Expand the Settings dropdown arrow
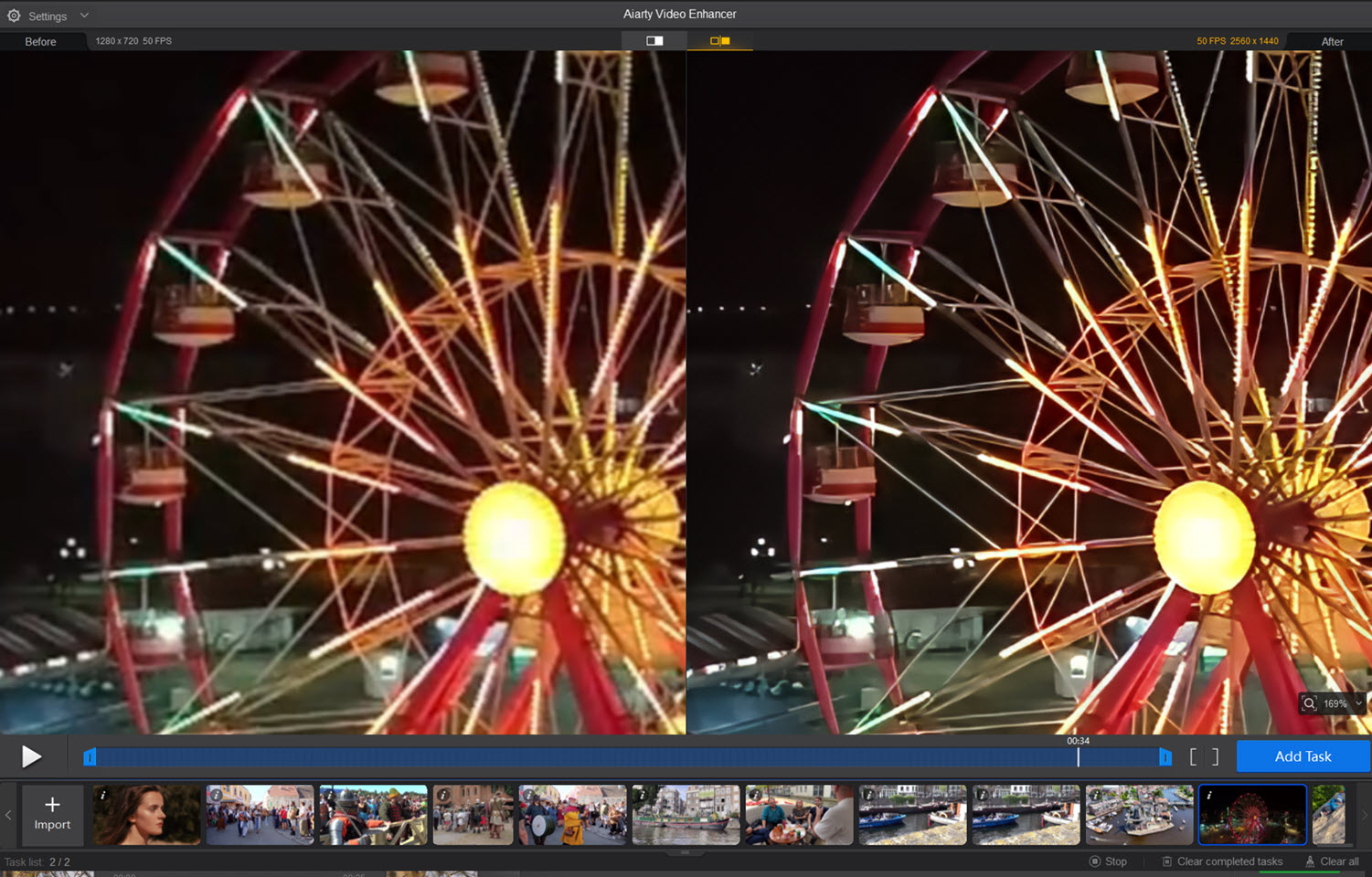 click(84, 16)
